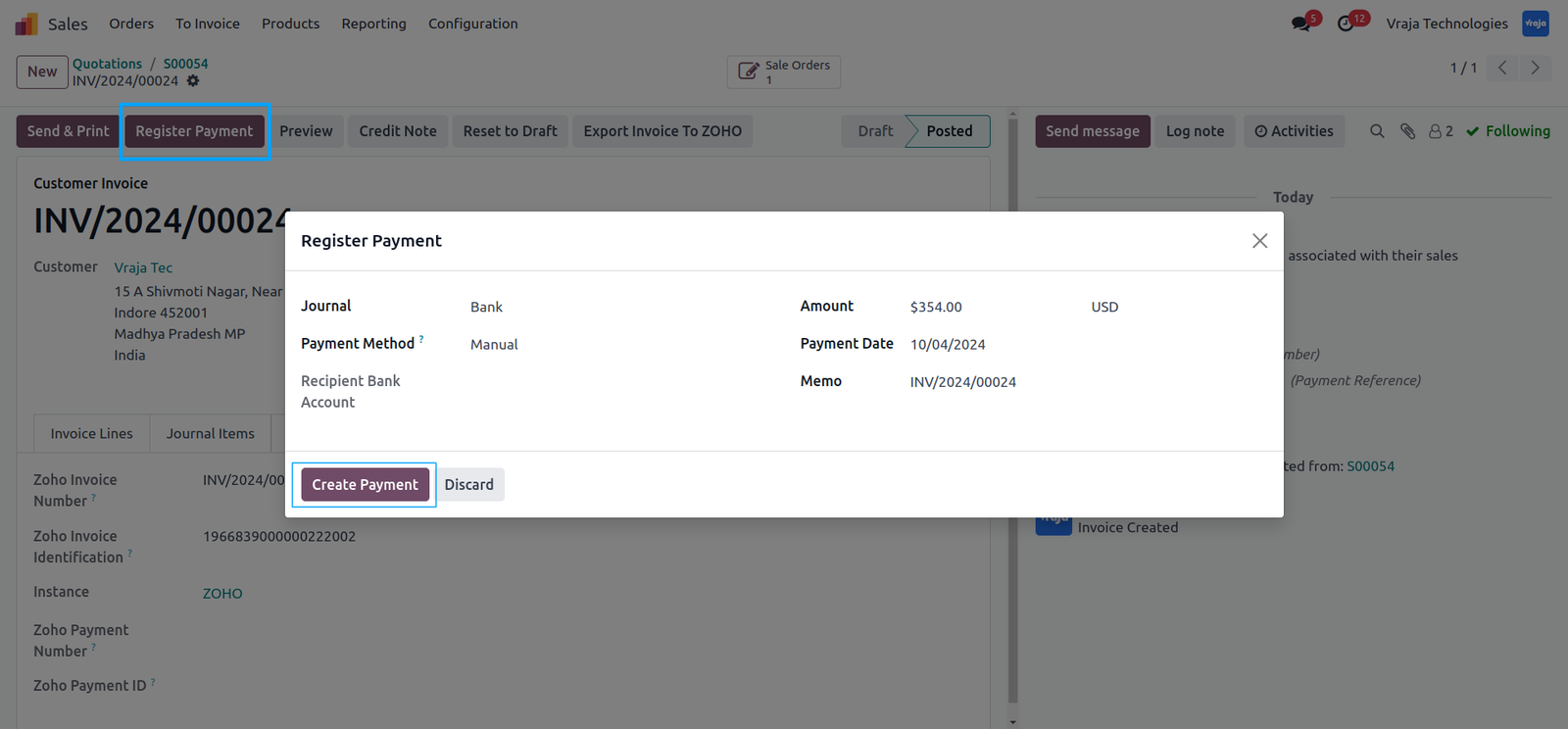This screenshot has height=729, width=1568.
Task: Toggle the Following subscription status
Action: 1508,131
